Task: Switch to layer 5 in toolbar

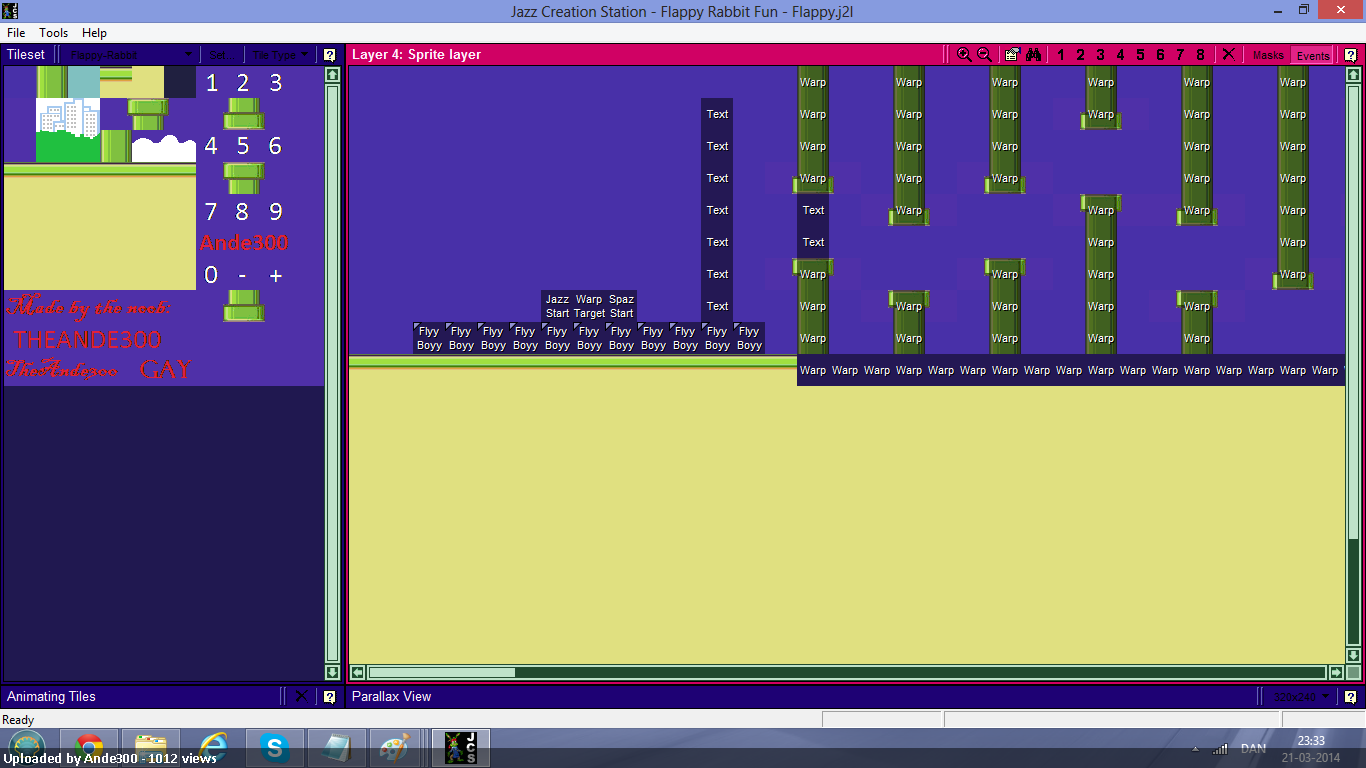Action: 1140,55
